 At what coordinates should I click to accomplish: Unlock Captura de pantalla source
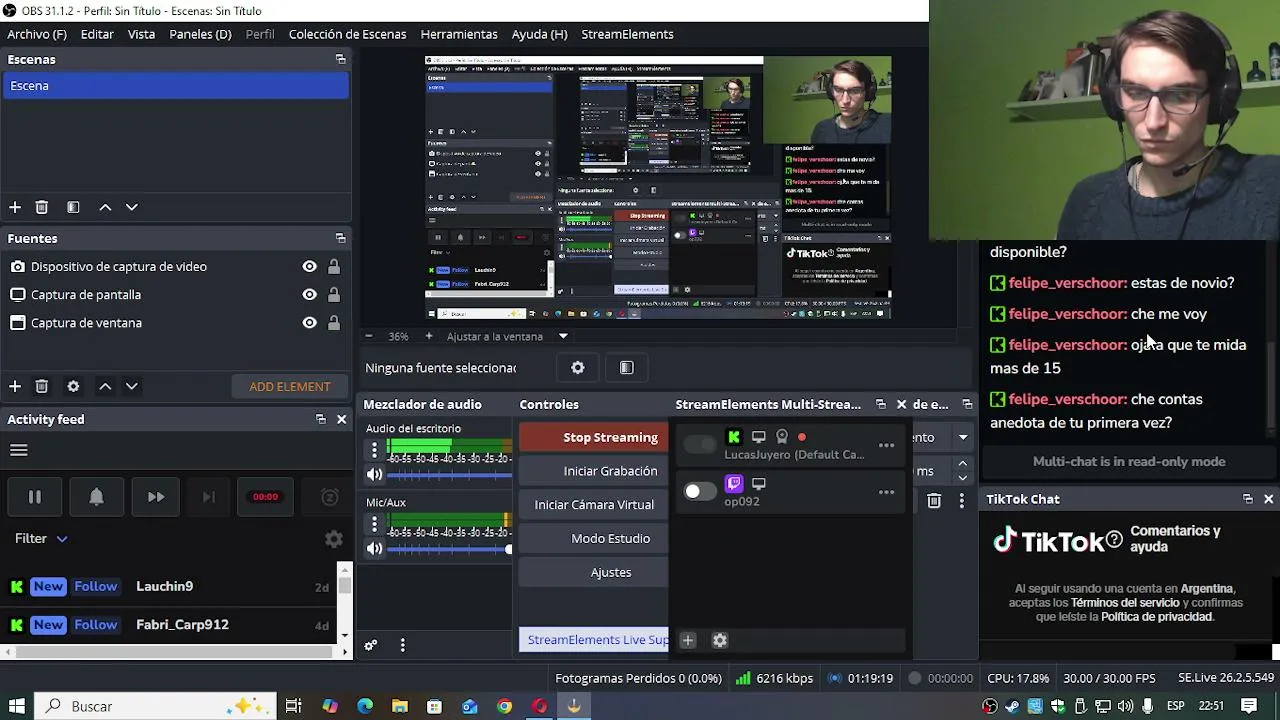tap(334, 295)
